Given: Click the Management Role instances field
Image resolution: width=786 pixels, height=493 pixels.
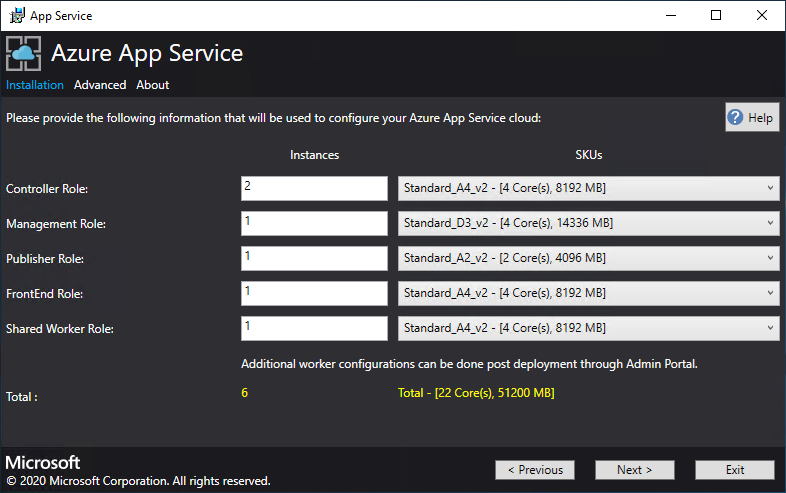Looking at the screenshot, I should pos(313,223).
